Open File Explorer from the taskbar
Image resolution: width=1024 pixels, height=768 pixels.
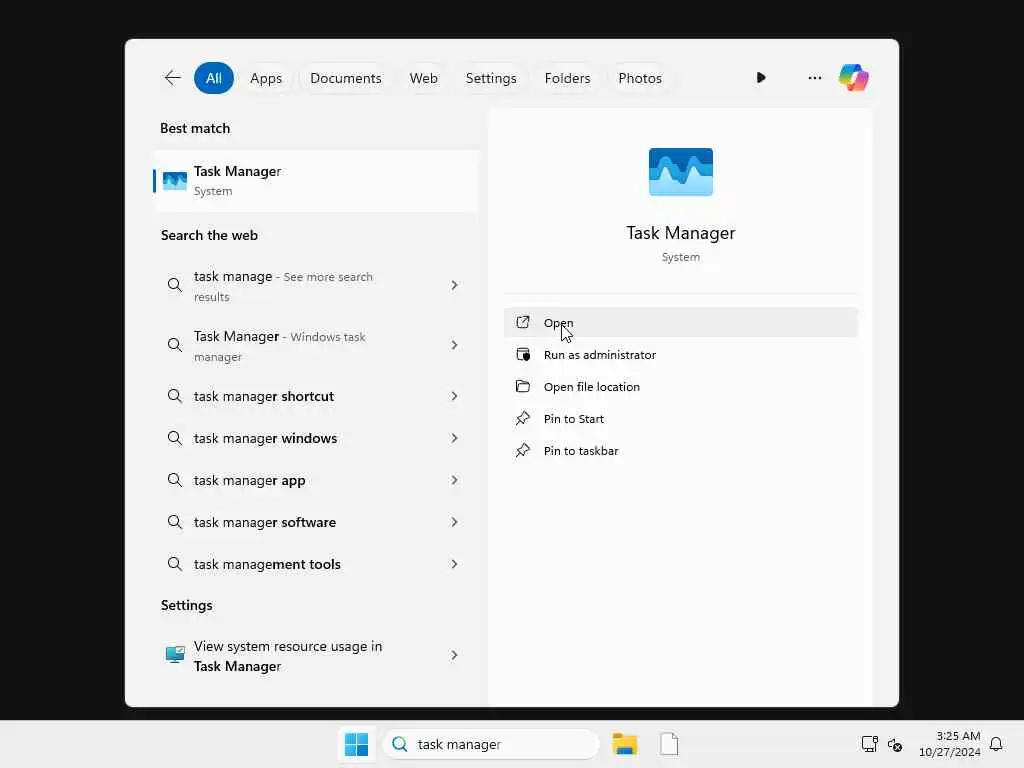[x=624, y=744]
